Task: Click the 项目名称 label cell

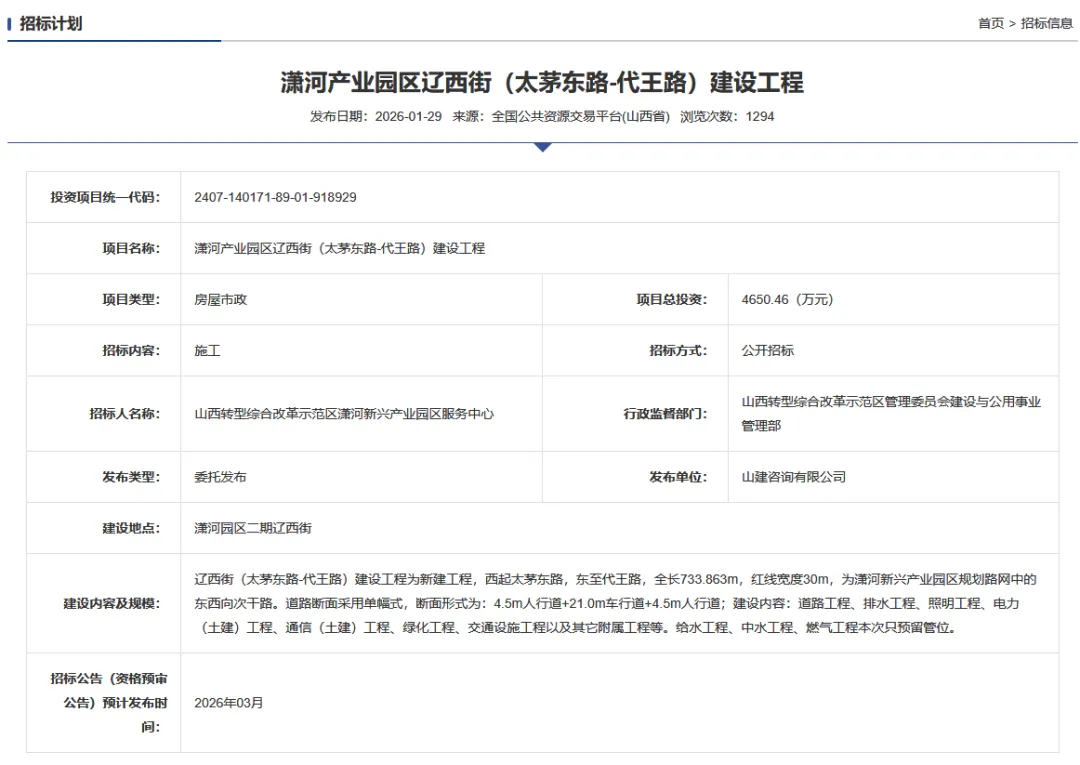Action: (104, 248)
